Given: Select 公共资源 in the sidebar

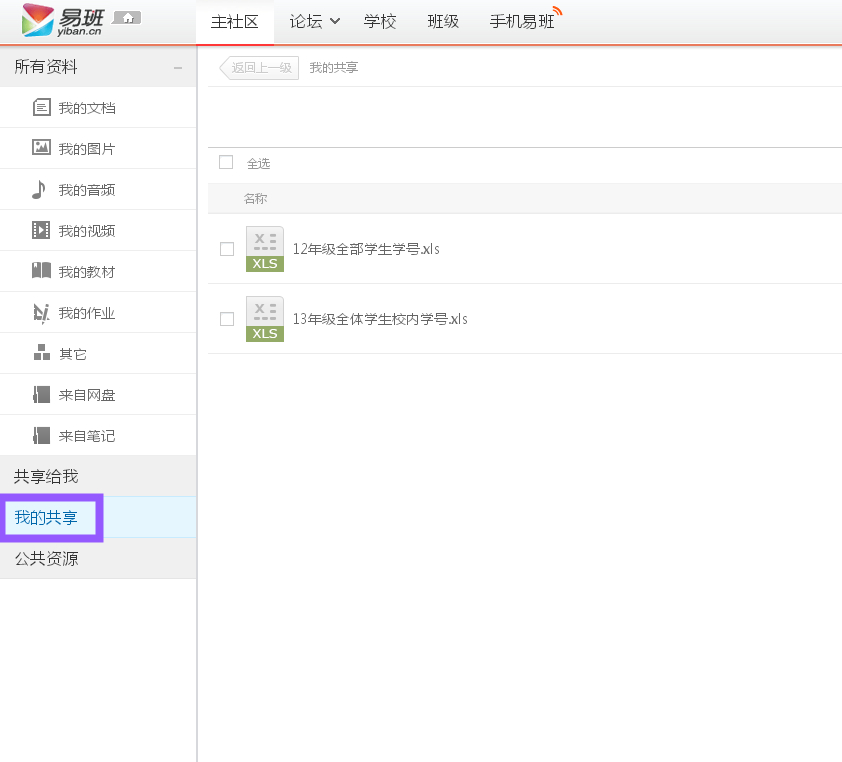Looking at the screenshot, I should 46,559.
